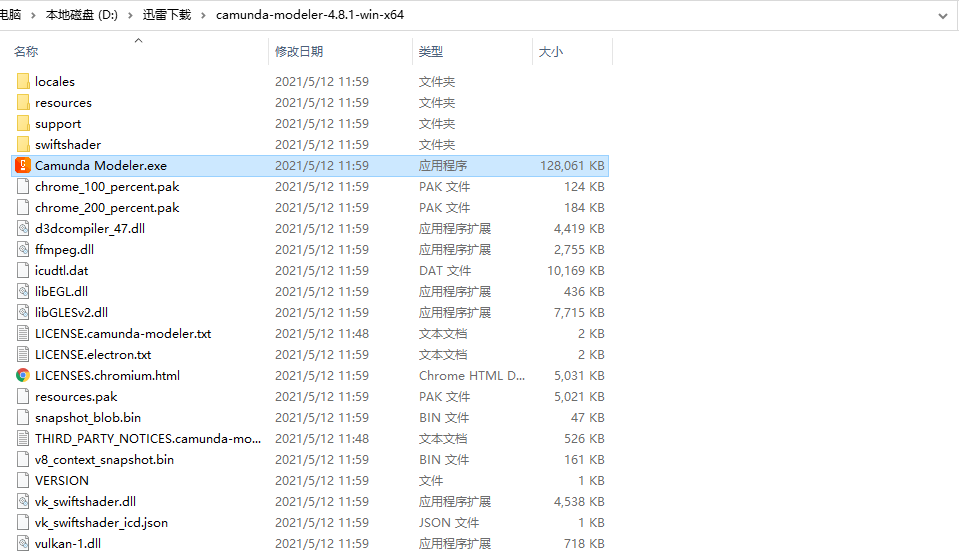The width and height of the screenshot is (959, 556).
Task: Select the locales folder name
Action: (x=55, y=81)
